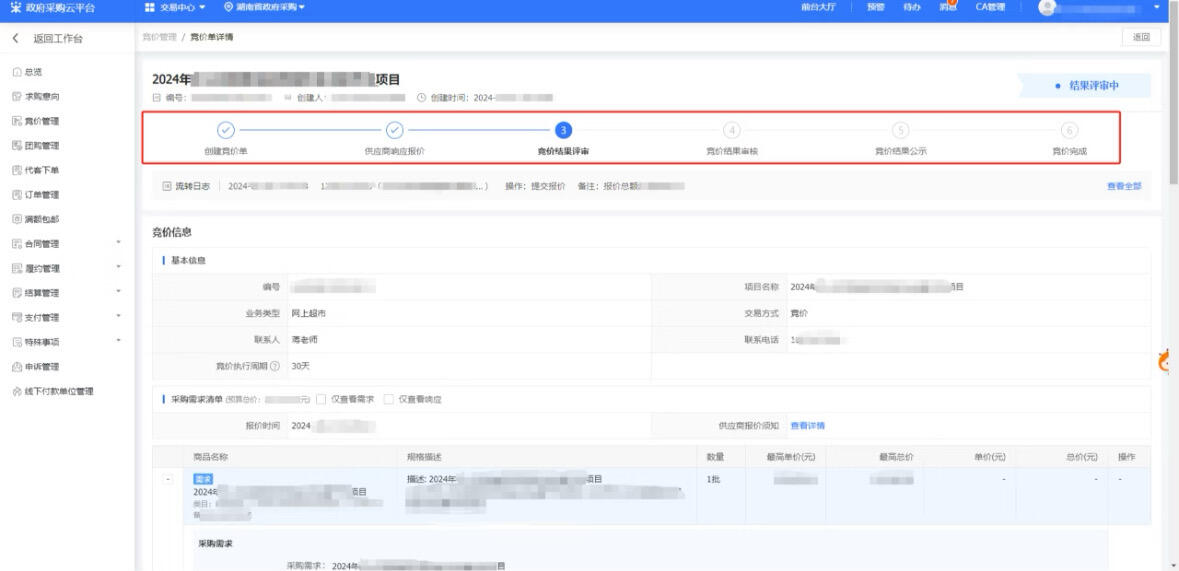Enable the 仅查看需求 checkbox

pos(321,399)
